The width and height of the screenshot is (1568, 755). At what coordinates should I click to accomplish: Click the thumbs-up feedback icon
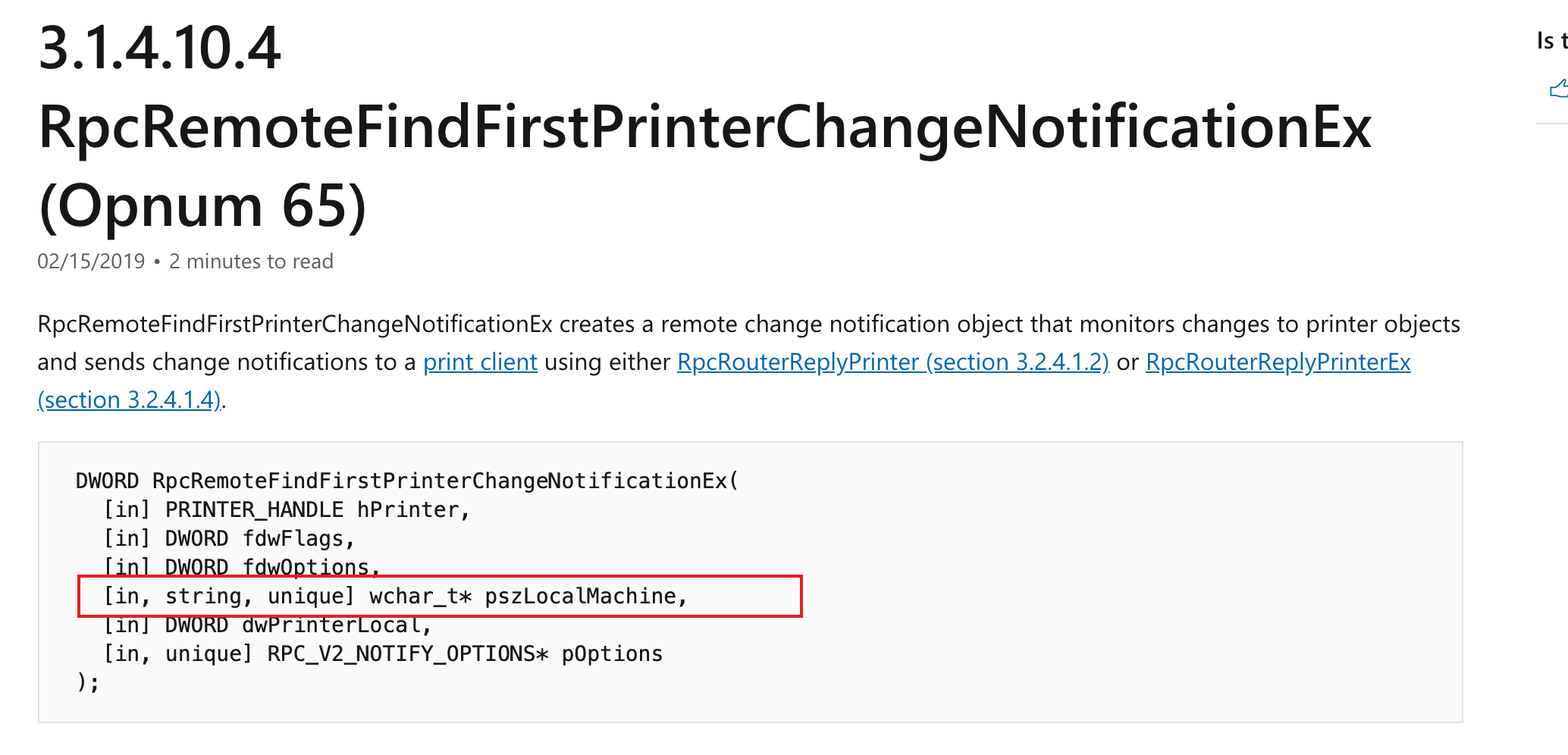(1558, 89)
